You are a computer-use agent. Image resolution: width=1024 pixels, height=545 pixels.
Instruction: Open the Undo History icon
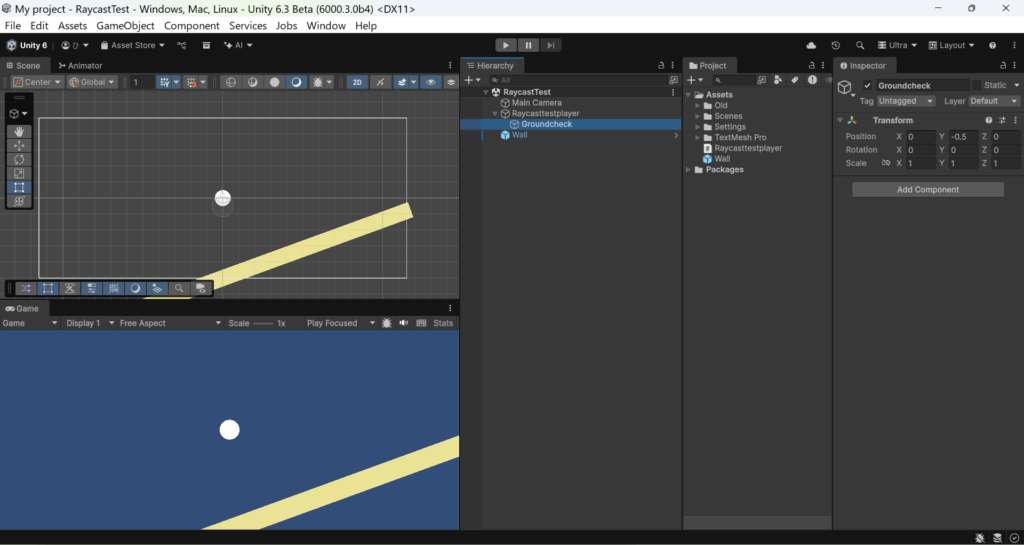[836, 45]
